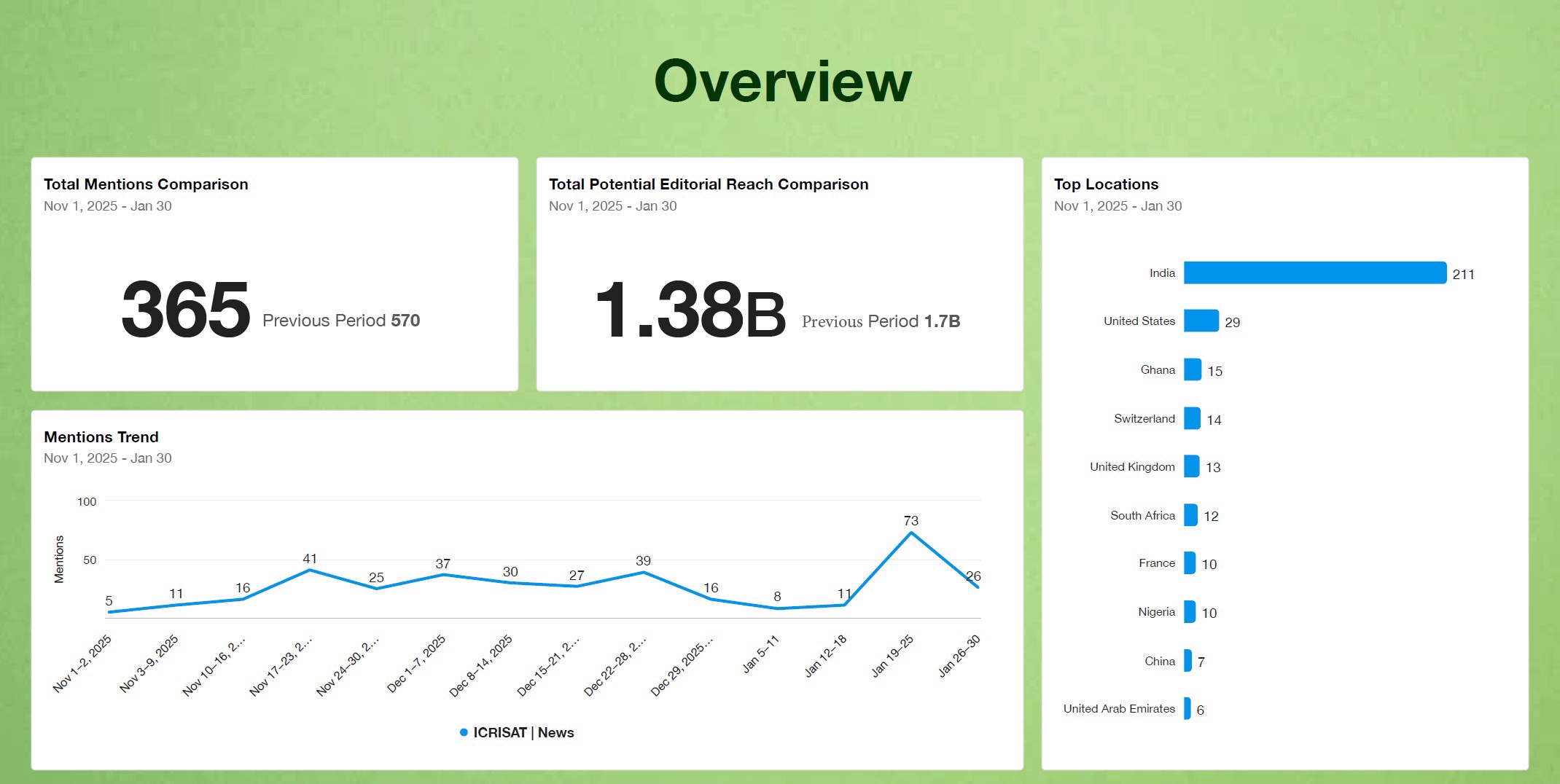The height and width of the screenshot is (784, 1560).
Task: Select the United Kingdom location label
Action: [x=1132, y=467]
